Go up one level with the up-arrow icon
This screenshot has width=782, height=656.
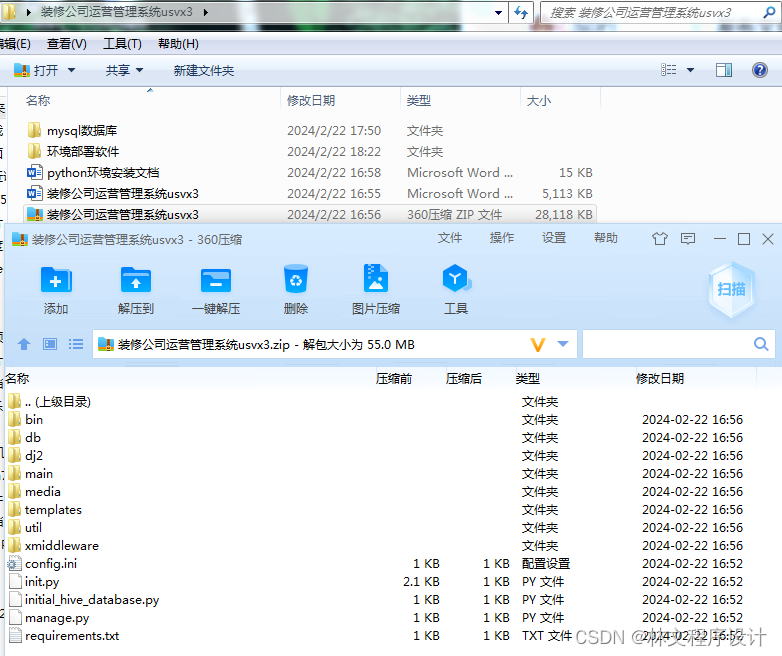pyautogui.click(x=24, y=344)
